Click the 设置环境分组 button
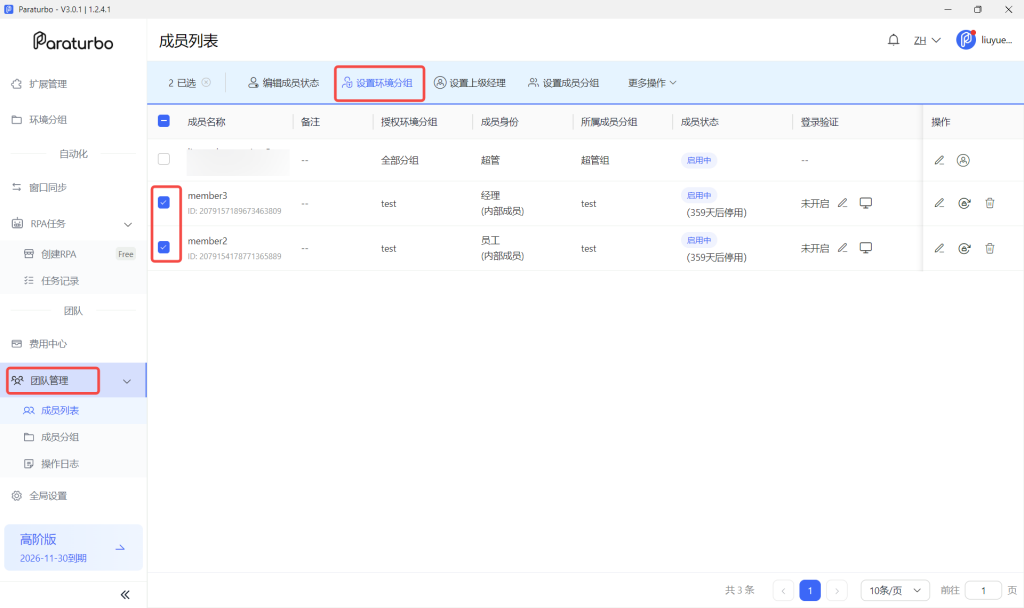This screenshot has height=608, width=1024. (x=378, y=83)
